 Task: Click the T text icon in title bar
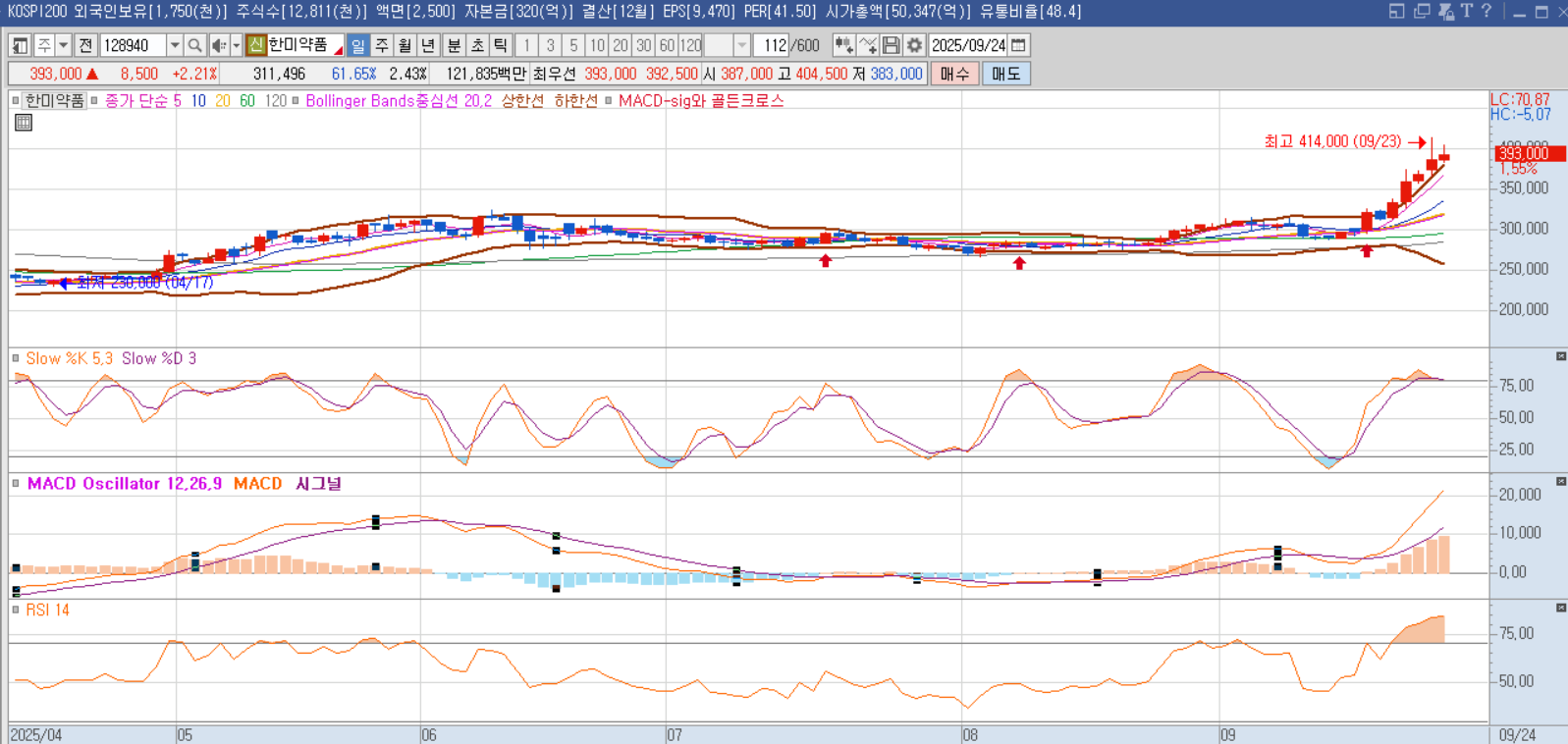(x=1467, y=11)
